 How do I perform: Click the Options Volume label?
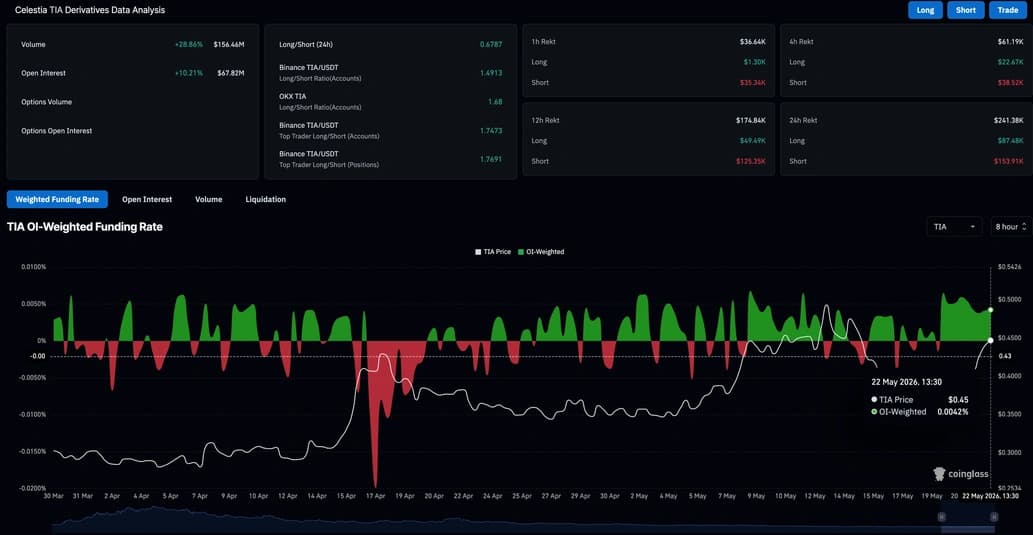[47, 102]
